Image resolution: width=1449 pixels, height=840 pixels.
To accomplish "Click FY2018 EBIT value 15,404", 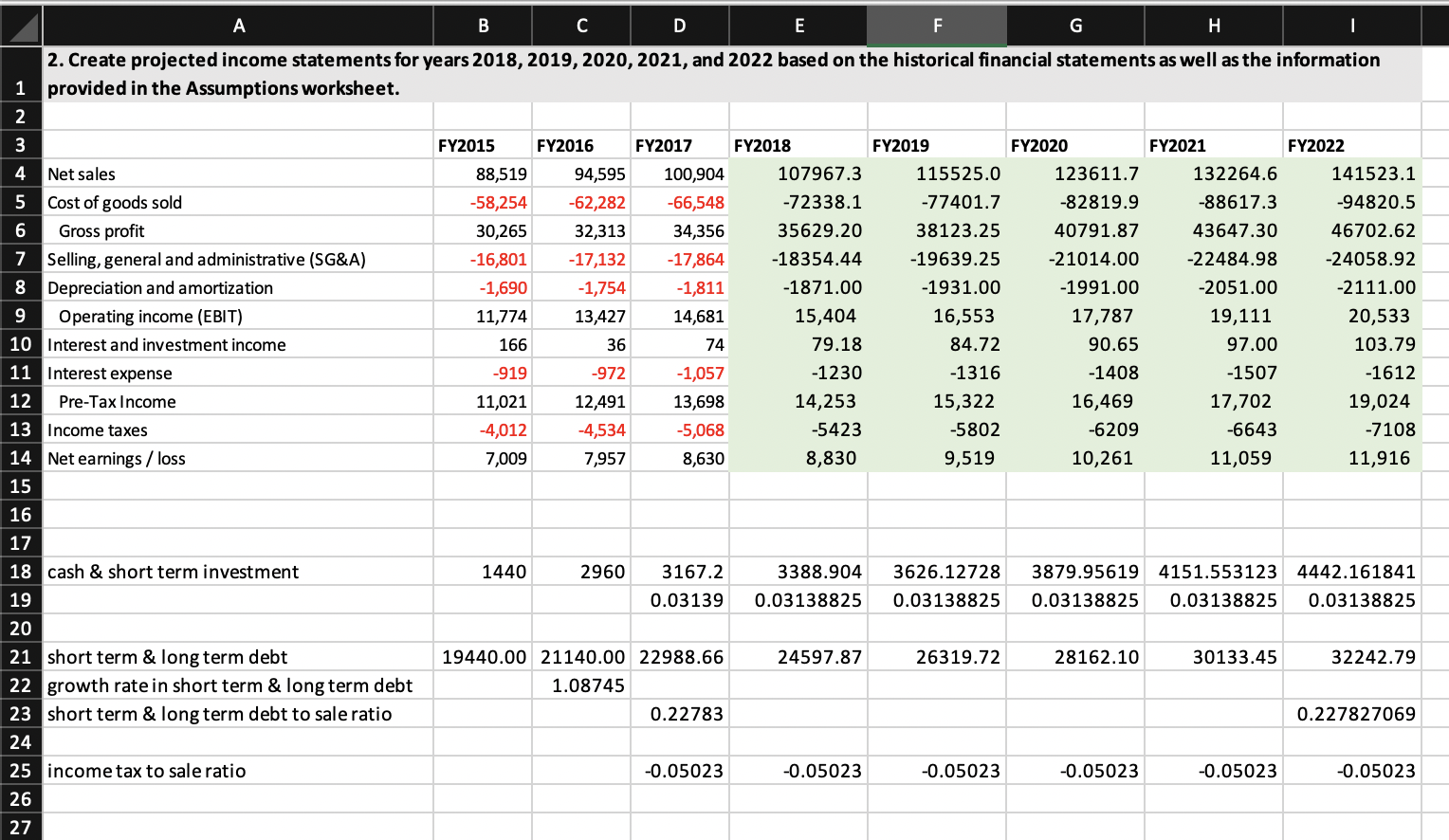I will click(x=826, y=316).
